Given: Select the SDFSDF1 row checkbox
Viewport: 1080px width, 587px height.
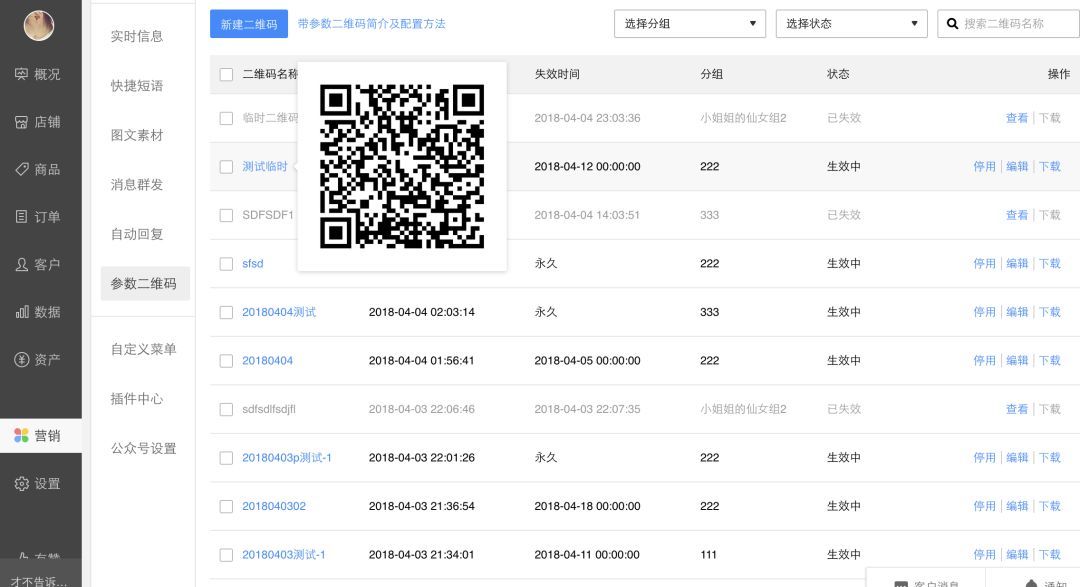Looking at the screenshot, I should tap(226, 216).
